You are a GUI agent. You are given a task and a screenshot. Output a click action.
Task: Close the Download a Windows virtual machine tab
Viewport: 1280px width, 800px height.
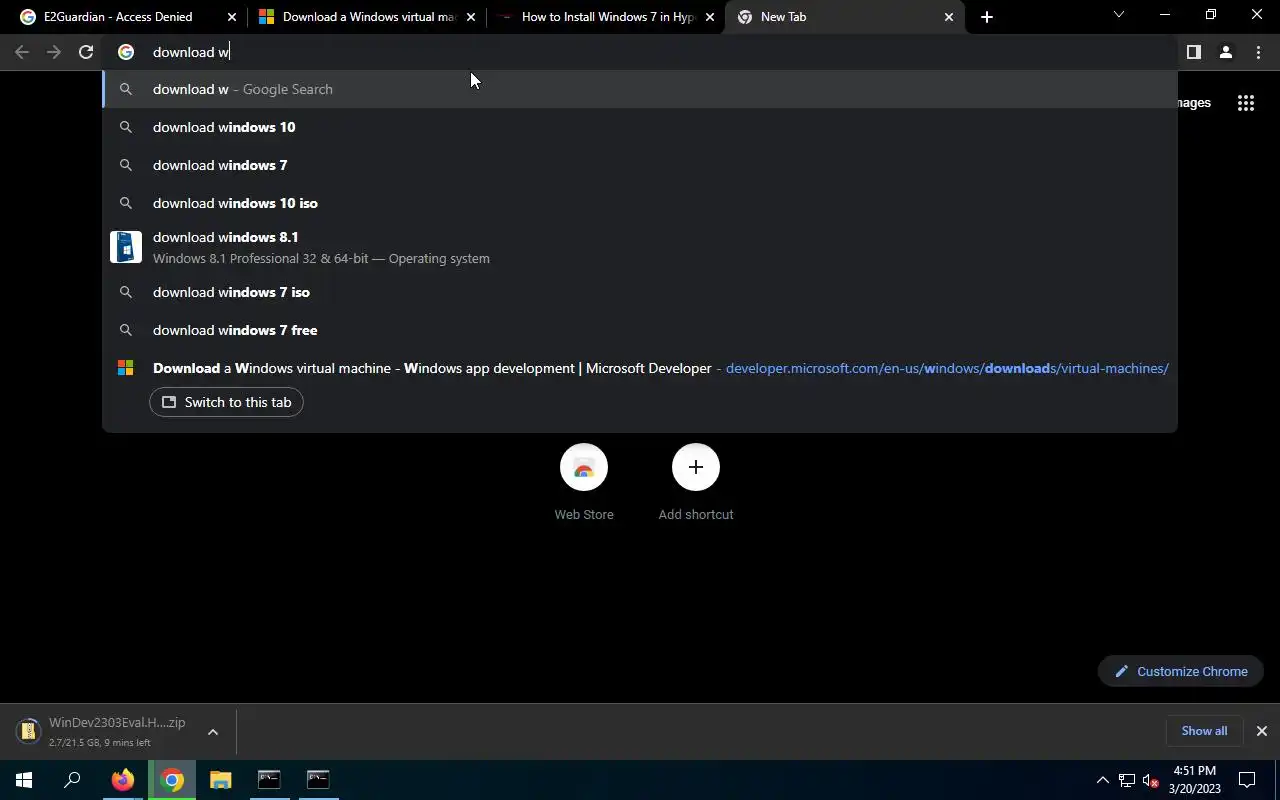click(x=471, y=17)
